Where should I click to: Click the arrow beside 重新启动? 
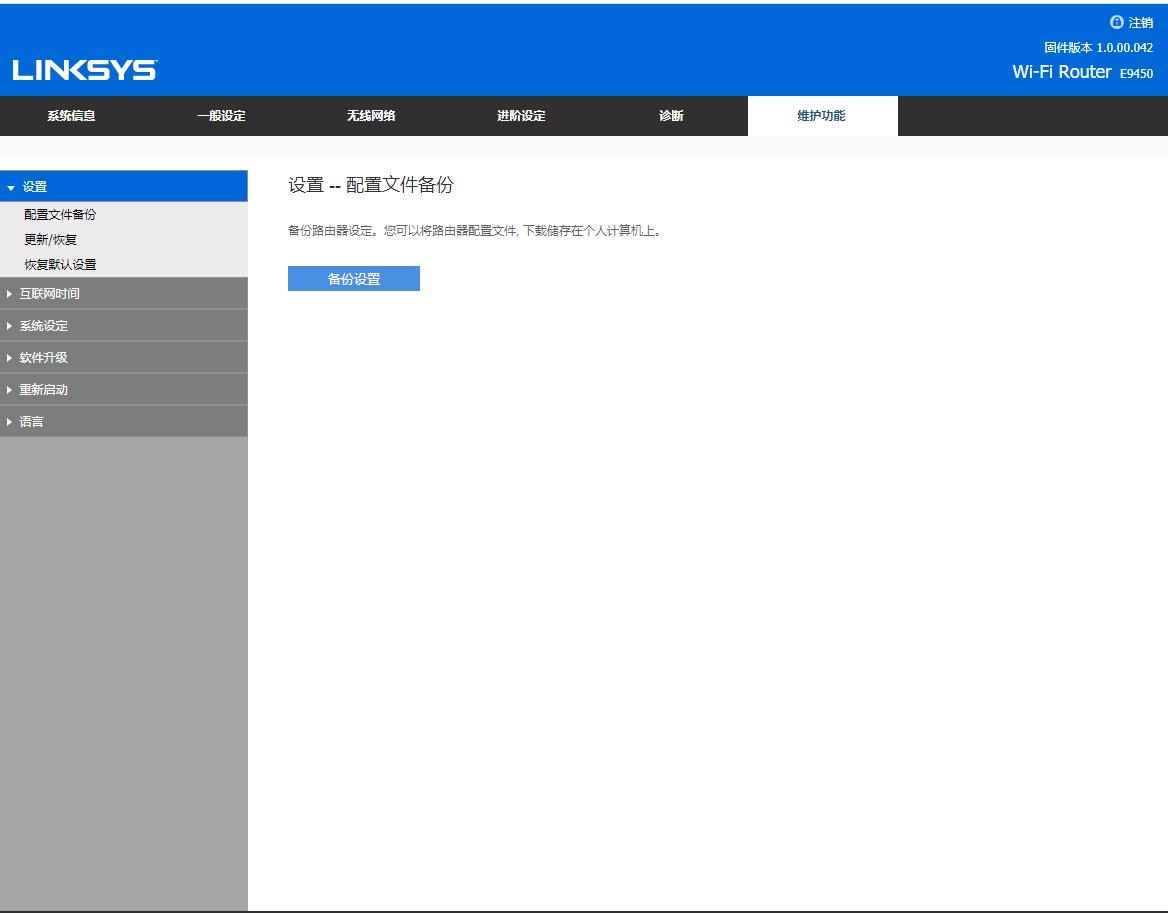[x=11, y=389]
